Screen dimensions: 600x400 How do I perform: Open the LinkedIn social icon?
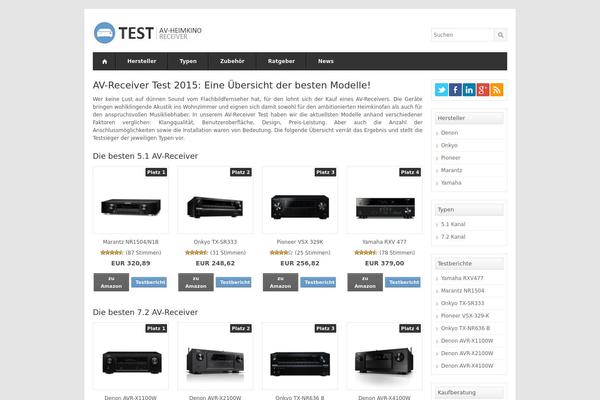pyautogui.click(x=469, y=90)
